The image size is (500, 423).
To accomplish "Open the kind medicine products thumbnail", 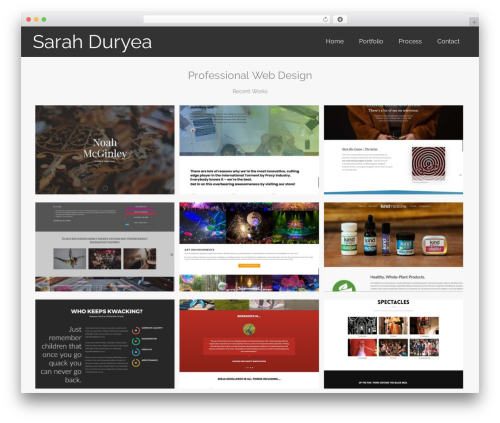I will [393, 247].
